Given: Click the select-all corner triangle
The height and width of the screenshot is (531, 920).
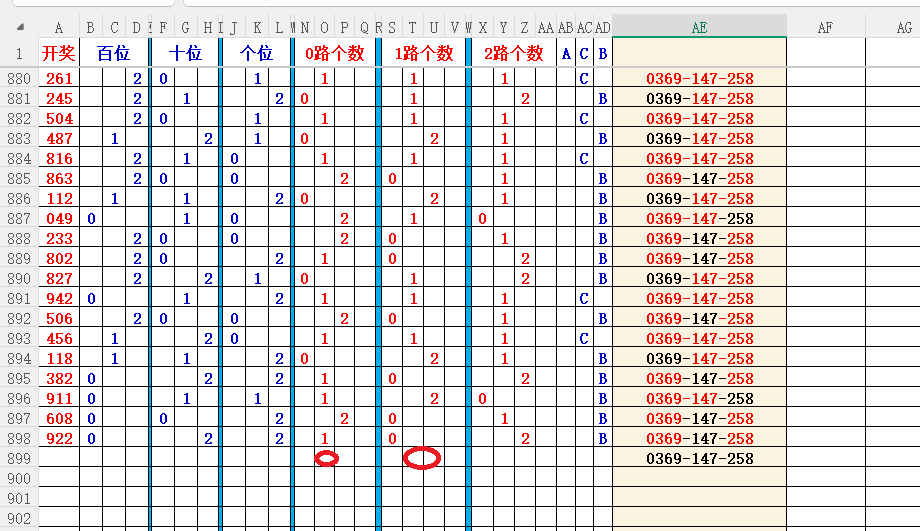Looking at the screenshot, I should (x=21, y=27).
